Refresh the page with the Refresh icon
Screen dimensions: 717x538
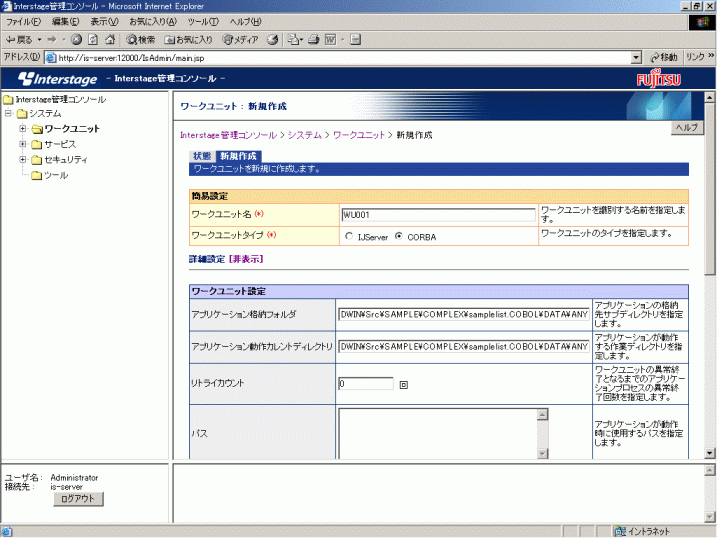[93, 40]
